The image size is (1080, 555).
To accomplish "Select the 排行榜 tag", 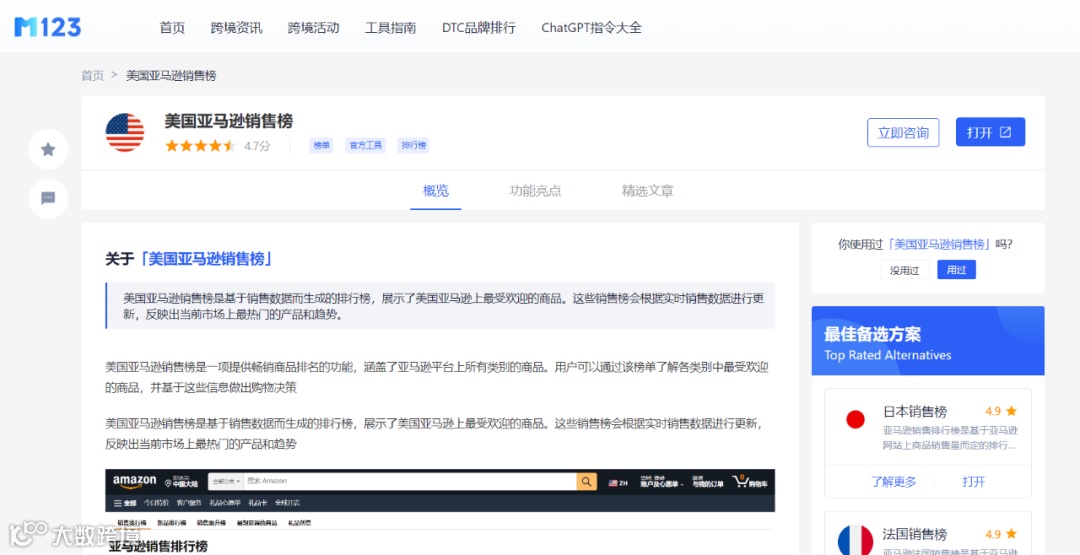I will coord(413,145).
